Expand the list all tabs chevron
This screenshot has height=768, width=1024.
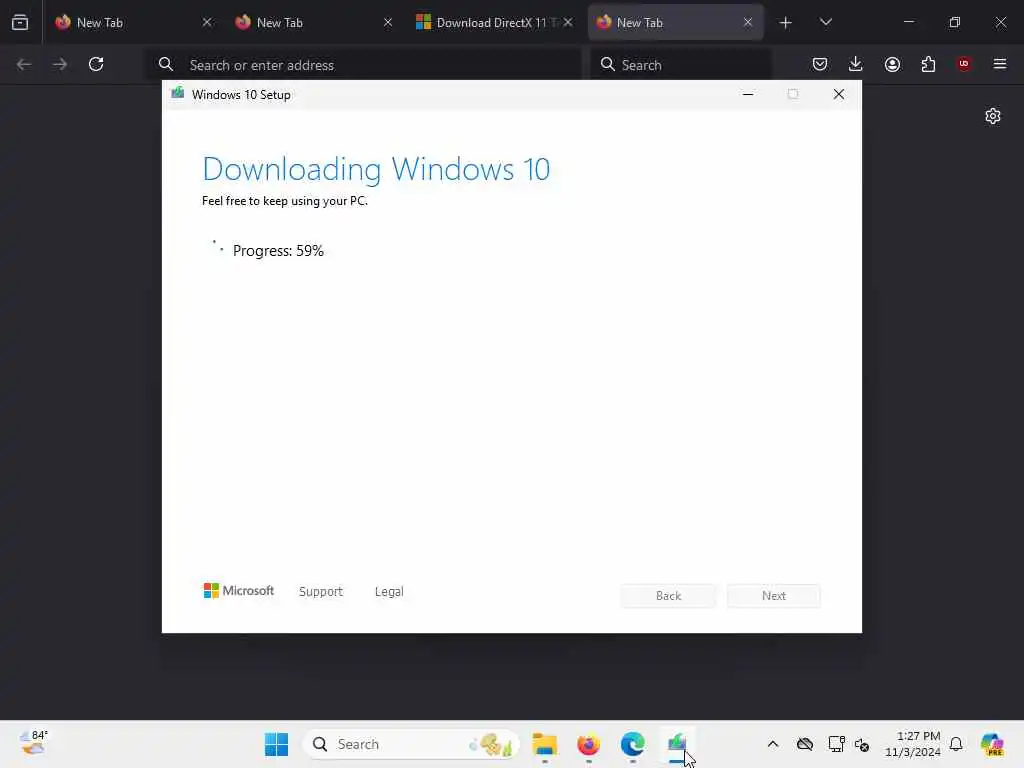[x=826, y=22]
